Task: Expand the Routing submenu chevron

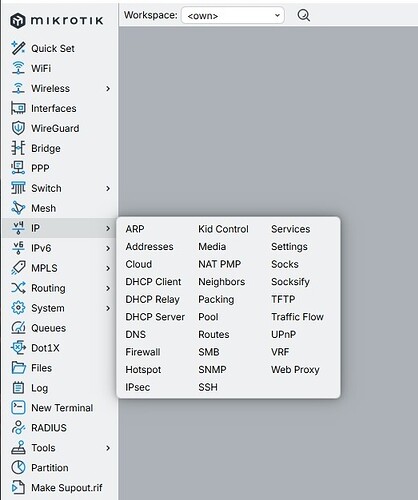Action: pyautogui.click(x=108, y=288)
